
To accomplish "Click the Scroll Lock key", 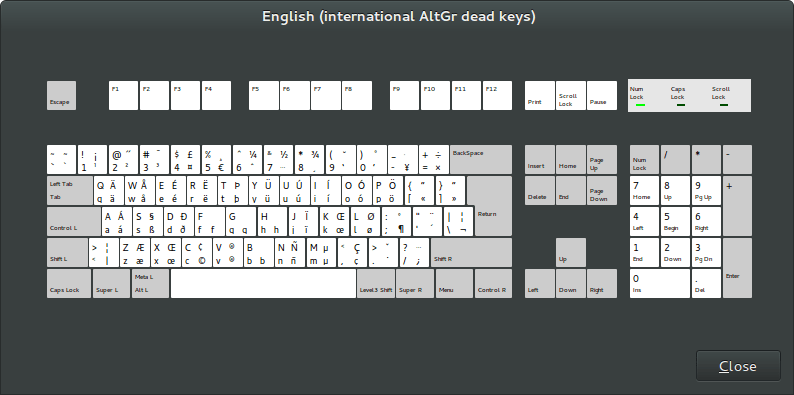I will pyautogui.click(x=571, y=95).
